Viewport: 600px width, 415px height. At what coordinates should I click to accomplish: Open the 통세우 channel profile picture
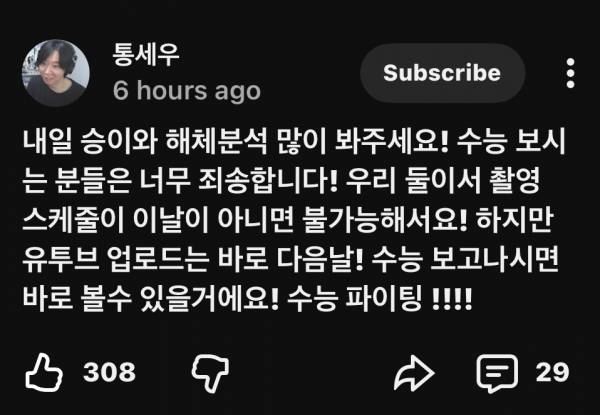pyautogui.click(x=56, y=73)
